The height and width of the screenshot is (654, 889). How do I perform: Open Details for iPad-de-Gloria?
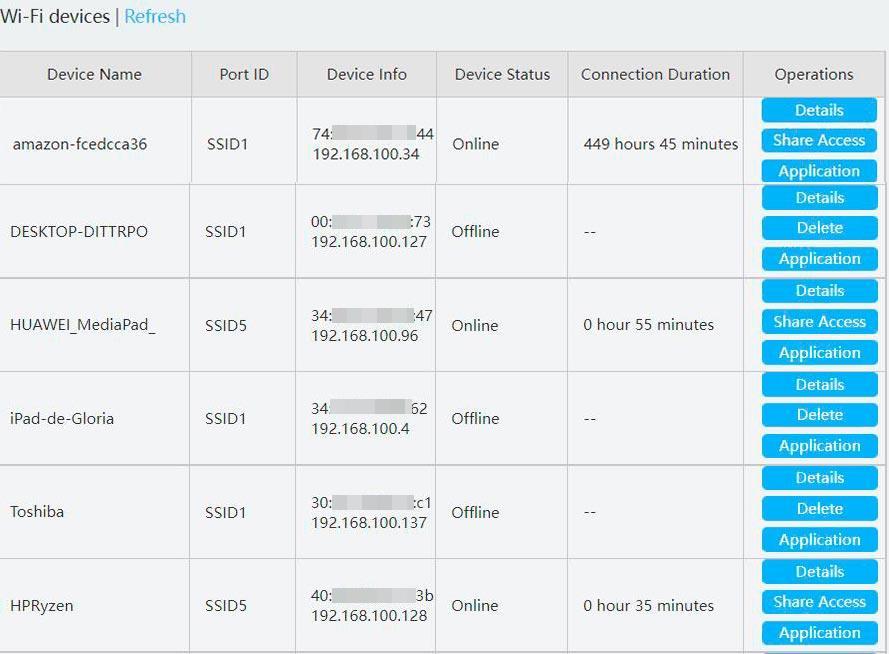pos(820,384)
